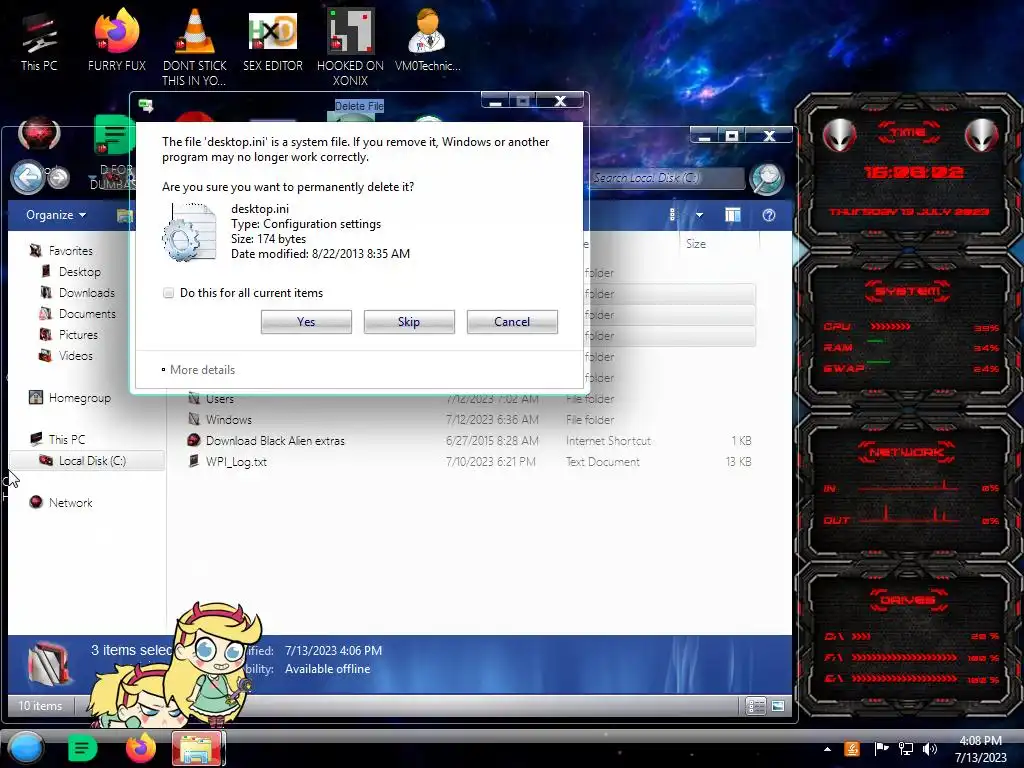
Task: Click the orange tray application icon
Action: [852, 749]
